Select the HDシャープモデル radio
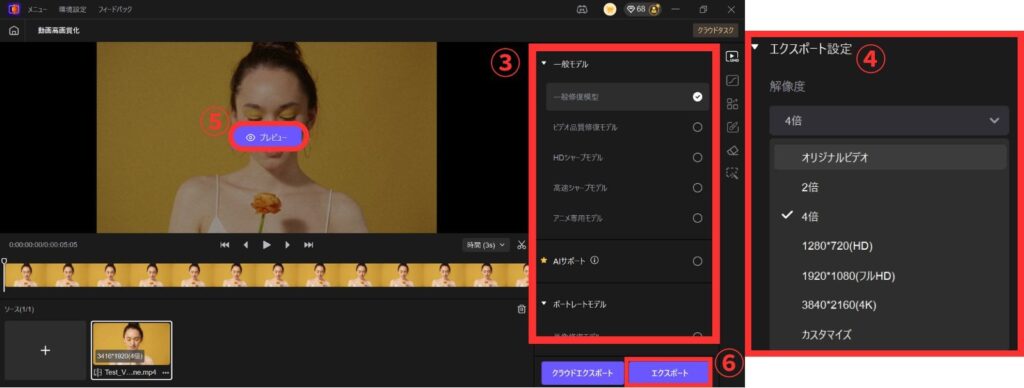Image resolution: width=1024 pixels, height=388 pixels. coord(697,157)
